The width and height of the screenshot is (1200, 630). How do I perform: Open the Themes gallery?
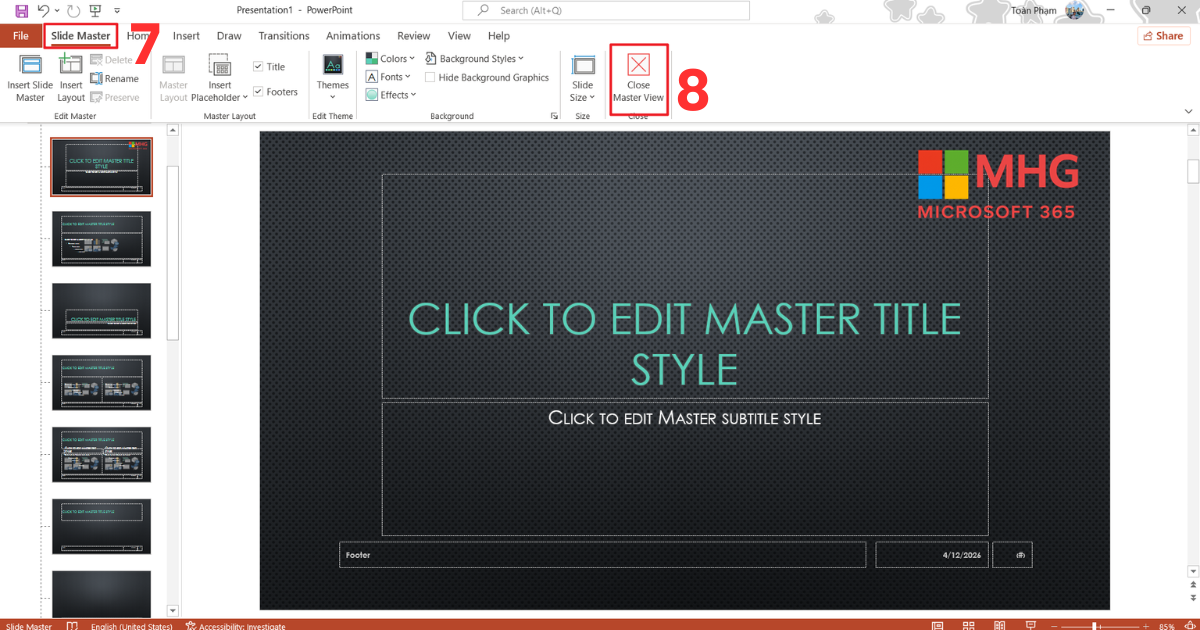click(x=333, y=78)
